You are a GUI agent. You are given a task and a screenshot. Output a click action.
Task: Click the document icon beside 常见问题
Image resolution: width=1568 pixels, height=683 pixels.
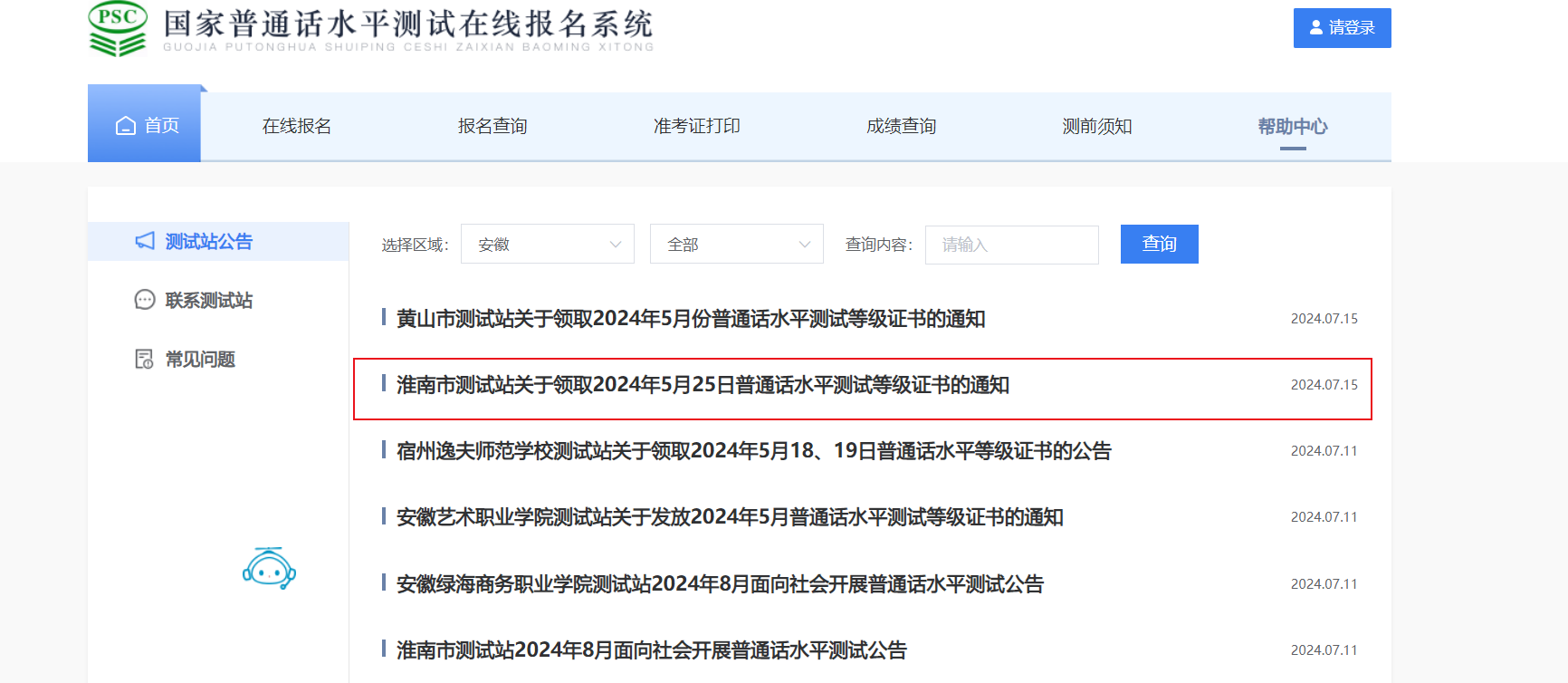click(145, 360)
